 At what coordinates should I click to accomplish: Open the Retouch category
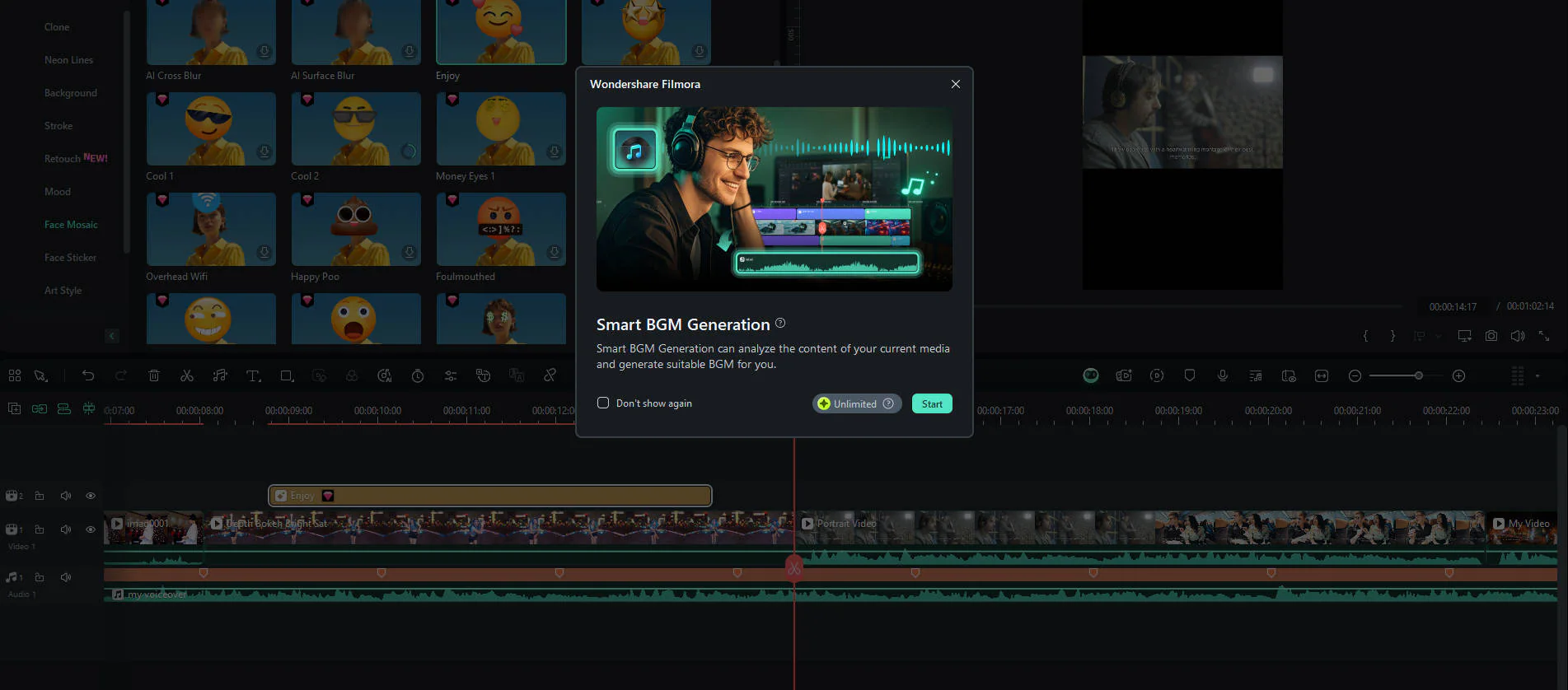click(x=63, y=159)
